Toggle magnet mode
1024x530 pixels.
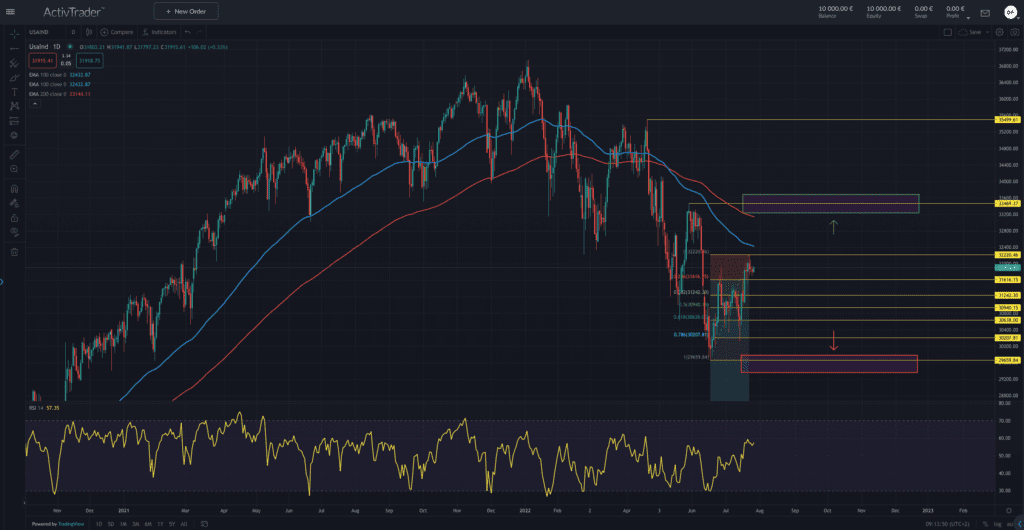[14, 189]
